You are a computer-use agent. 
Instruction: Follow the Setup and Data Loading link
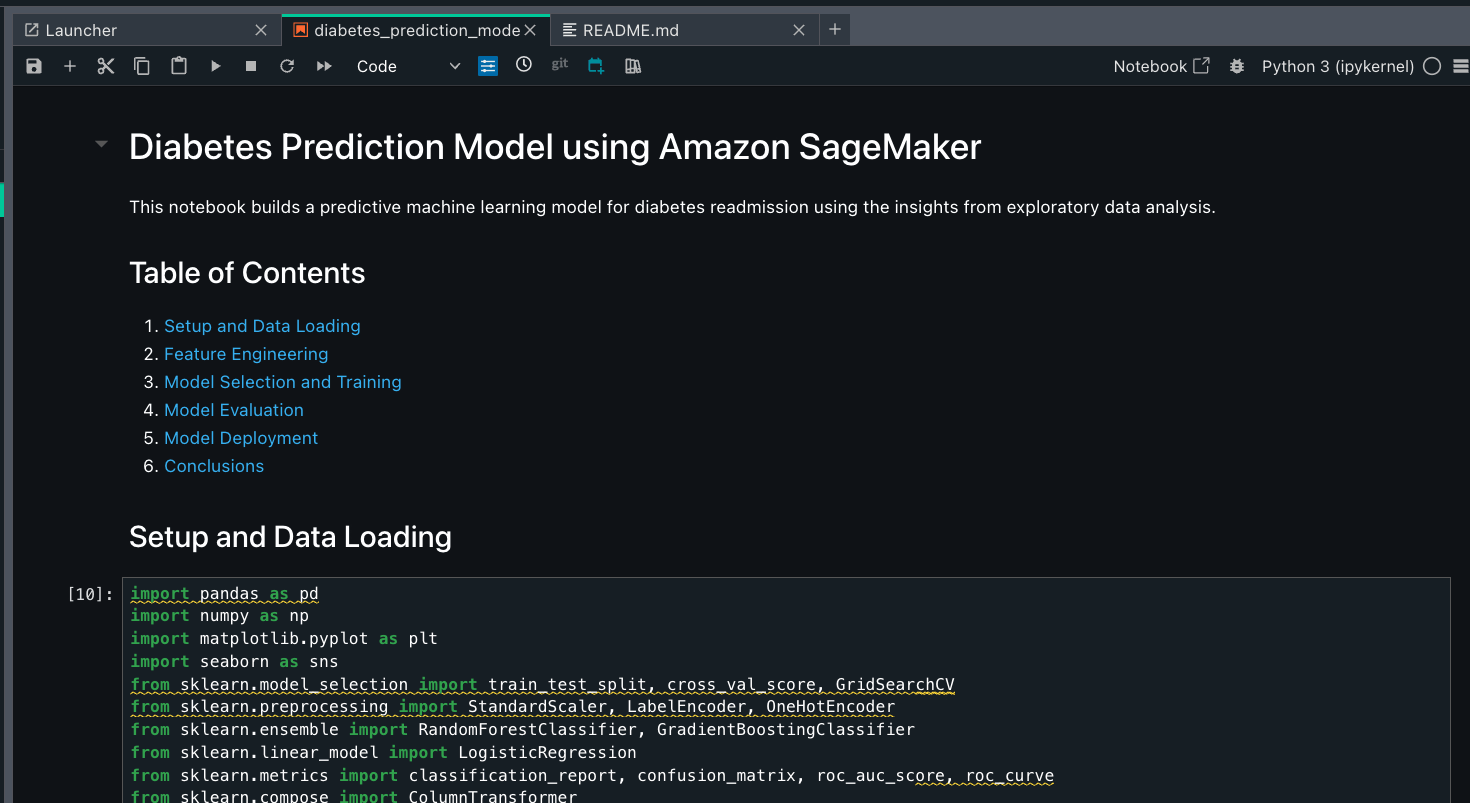tap(262, 326)
